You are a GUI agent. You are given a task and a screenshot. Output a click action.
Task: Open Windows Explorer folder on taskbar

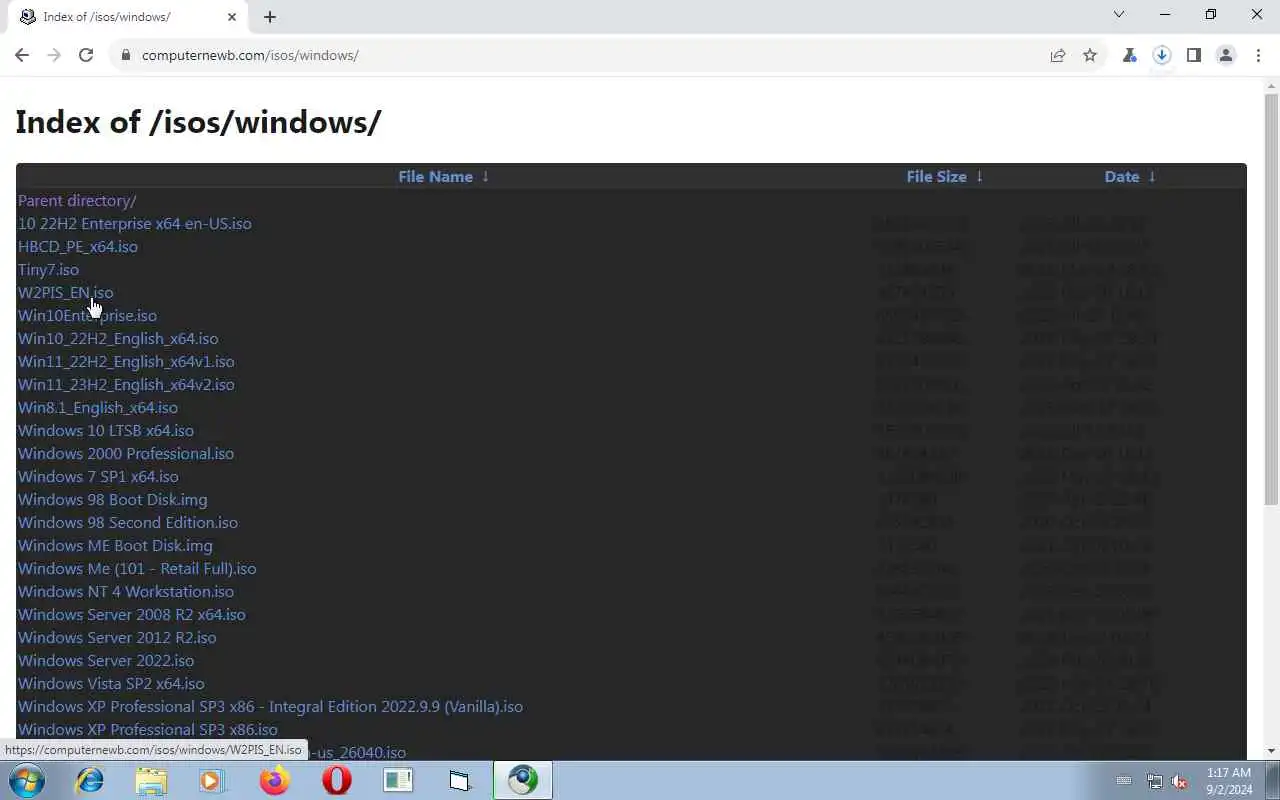pos(151,780)
